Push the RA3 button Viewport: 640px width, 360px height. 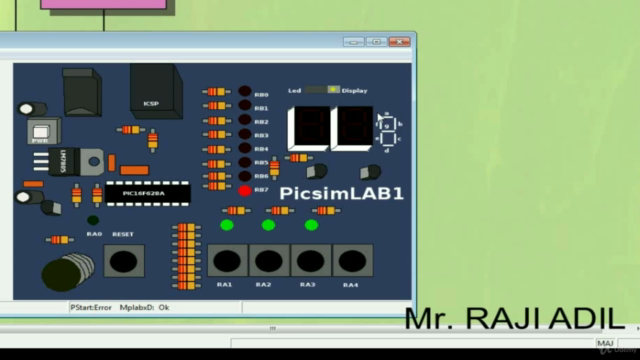point(311,261)
